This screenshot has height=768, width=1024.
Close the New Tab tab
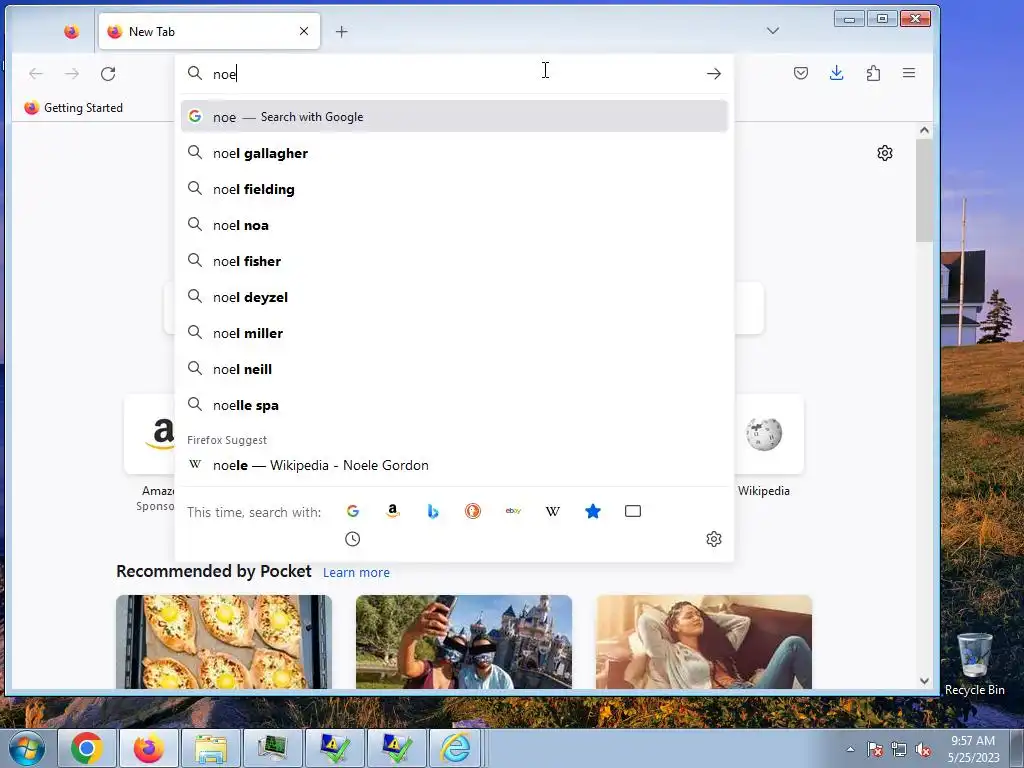pyautogui.click(x=304, y=31)
